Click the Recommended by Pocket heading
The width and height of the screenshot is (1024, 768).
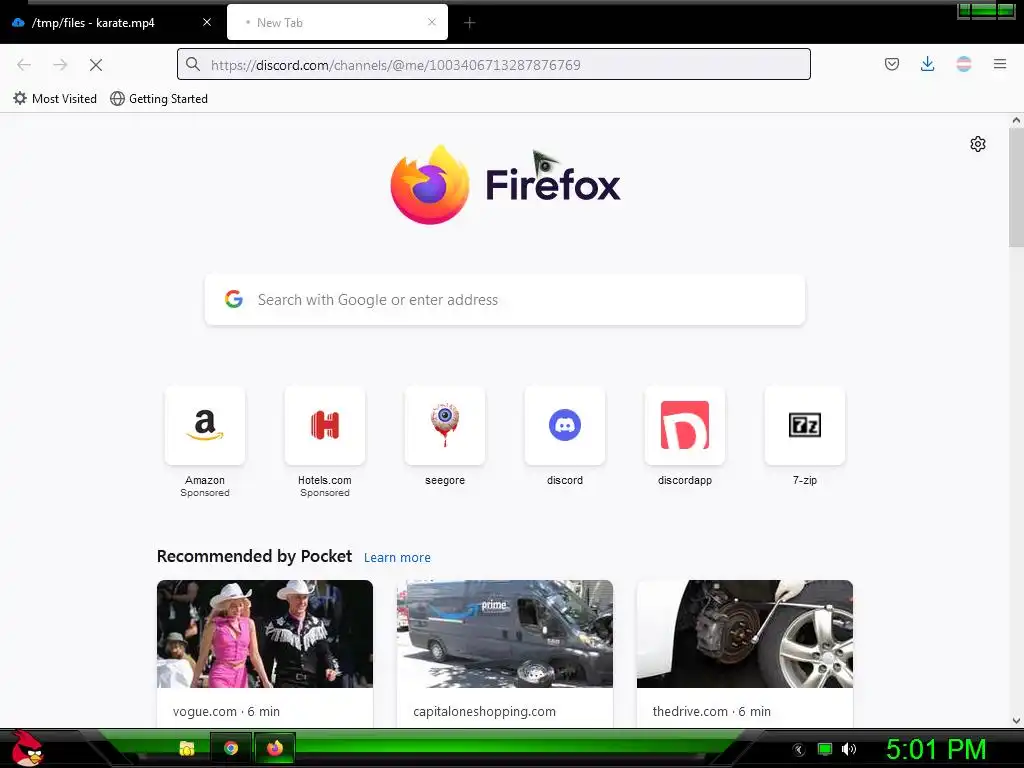pos(254,556)
